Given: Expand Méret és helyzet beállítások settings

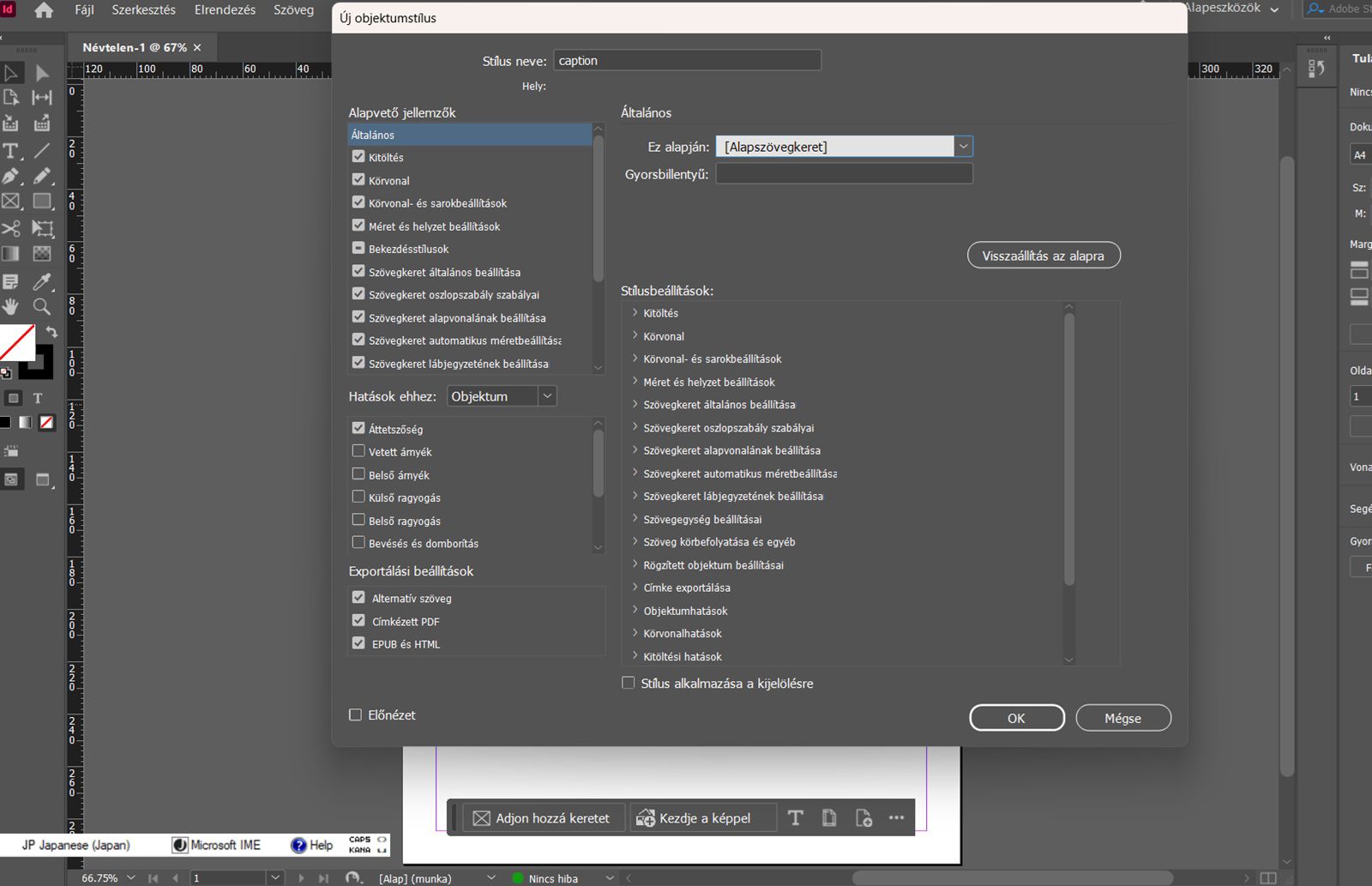Looking at the screenshot, I should tap(635, 382).
